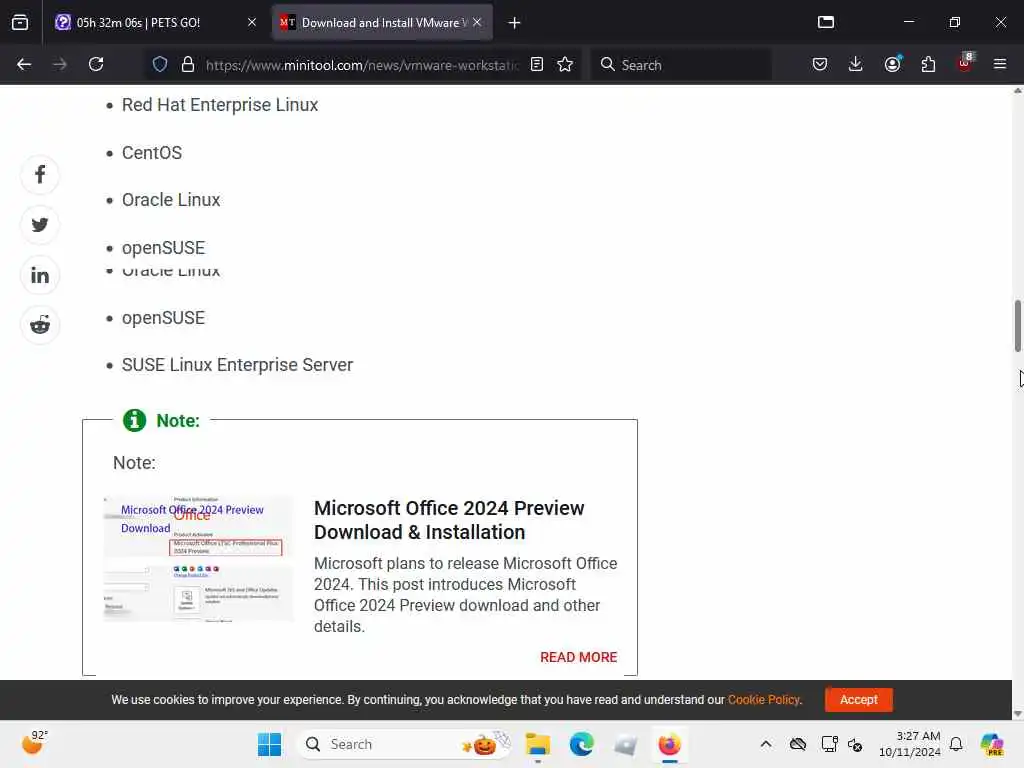Open tracking protection shield info
This screenshot has height=768, width=1024.
pyautogui.click(x=160, y=64)
